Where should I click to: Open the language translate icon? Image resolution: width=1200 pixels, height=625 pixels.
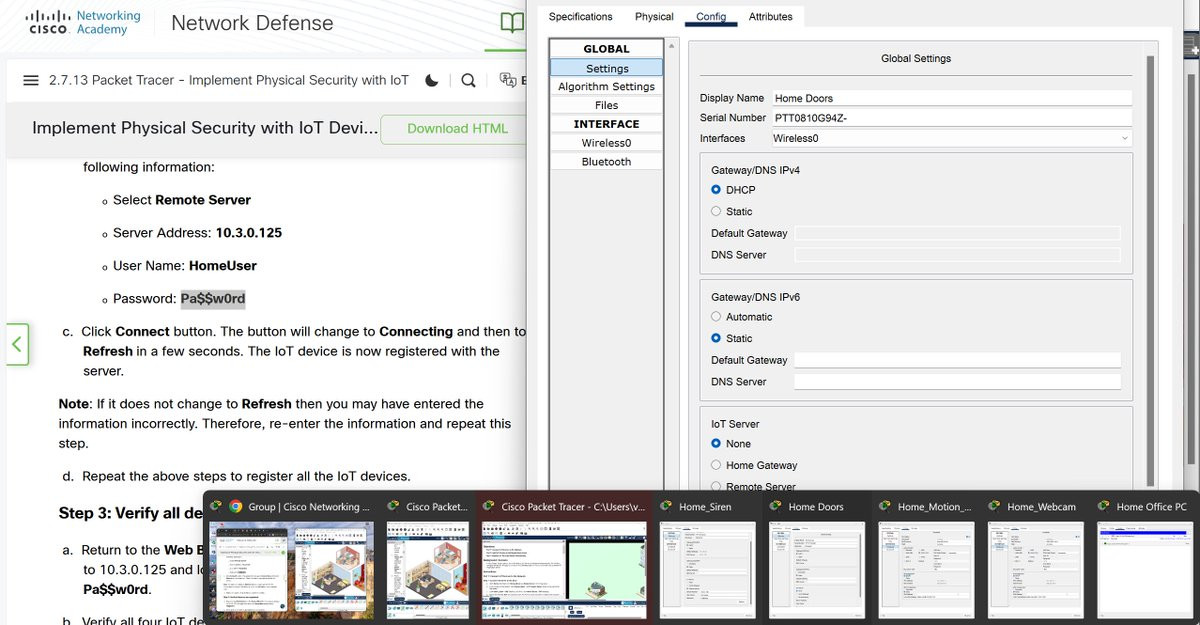(x=507, y=80)
